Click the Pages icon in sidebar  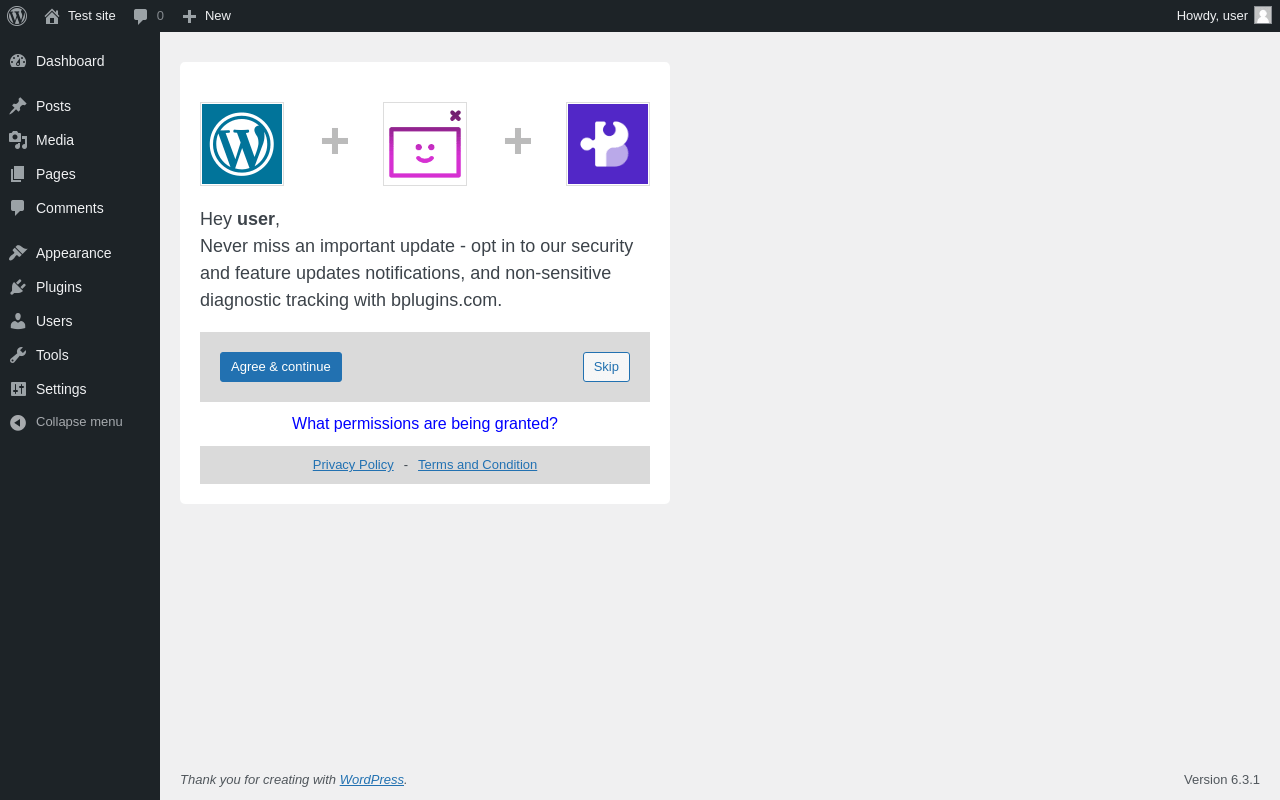[x=18, y=174]
